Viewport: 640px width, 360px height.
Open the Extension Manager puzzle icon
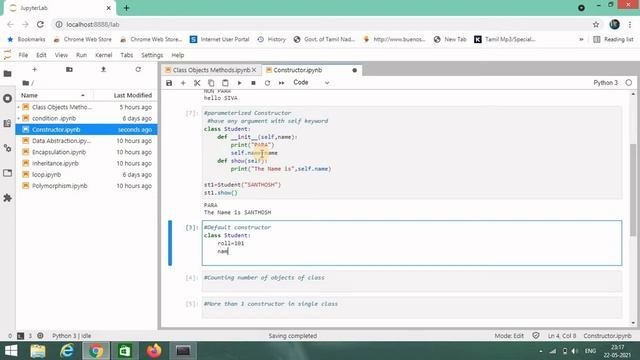point(7,198)
